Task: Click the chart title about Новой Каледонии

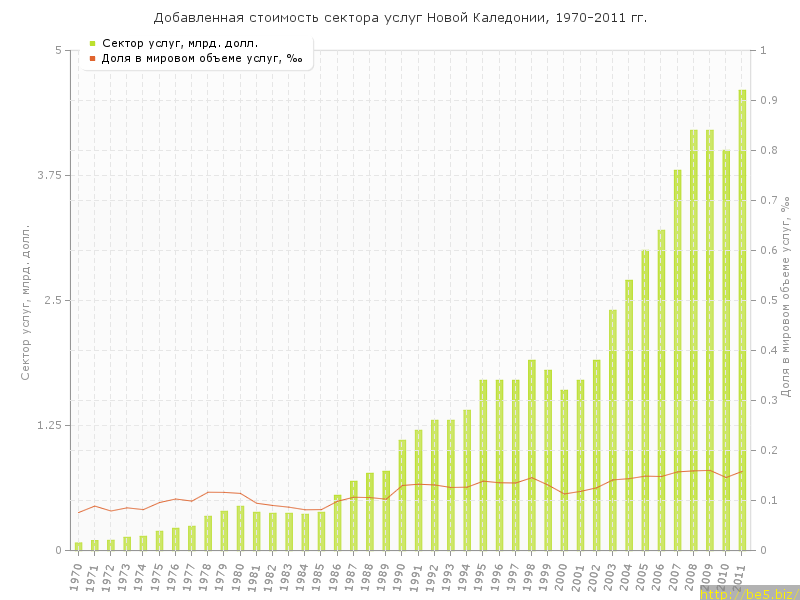Action: tap(400, 18)
